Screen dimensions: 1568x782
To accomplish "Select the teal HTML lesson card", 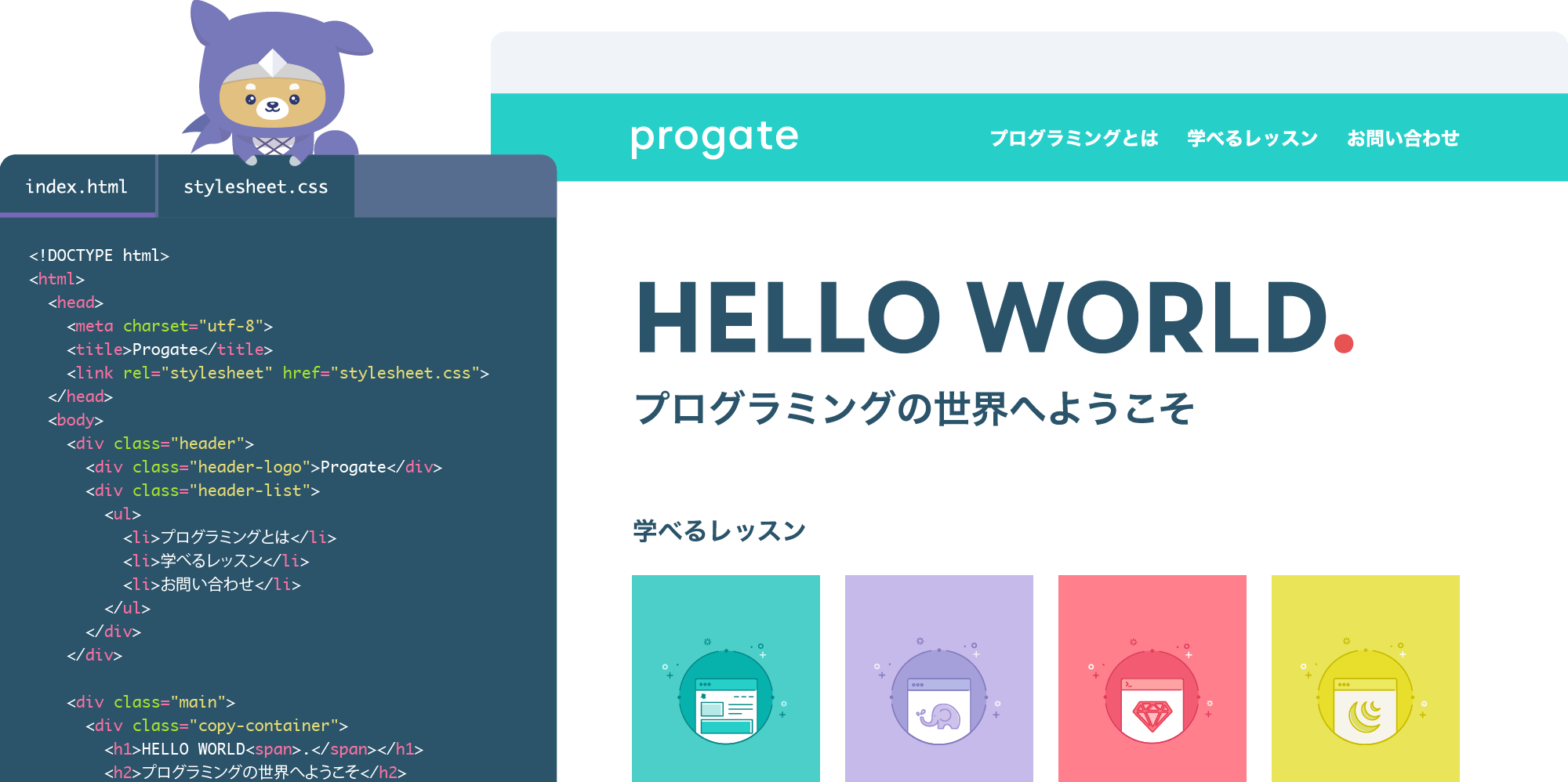I will point(726,679).
